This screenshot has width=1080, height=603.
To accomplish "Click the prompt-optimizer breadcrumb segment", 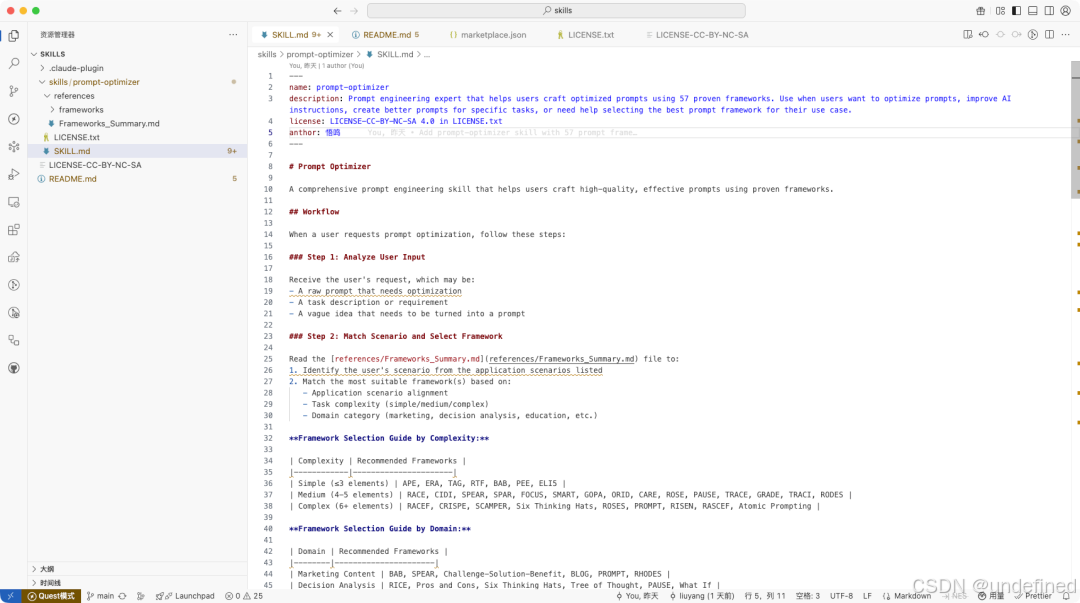I will (x=320, y=54).
